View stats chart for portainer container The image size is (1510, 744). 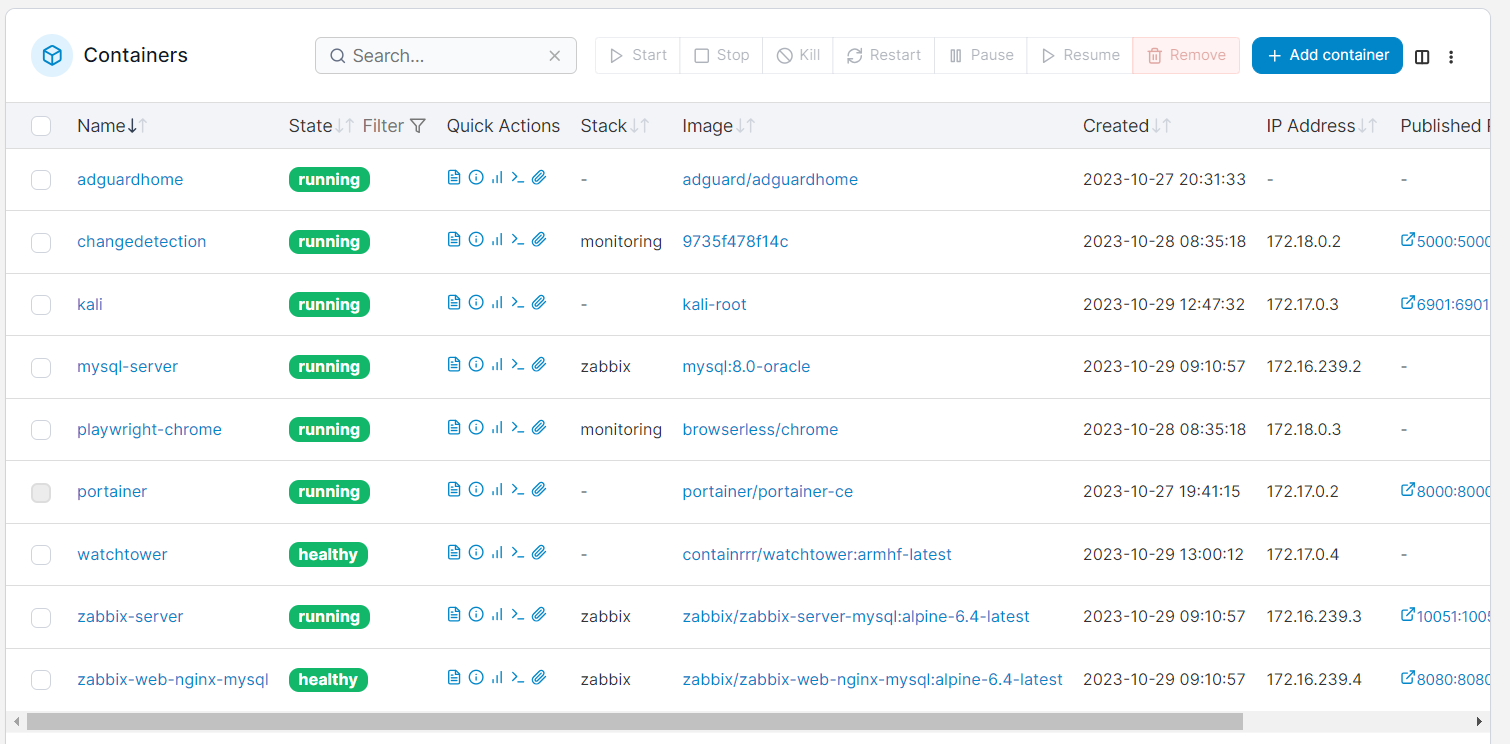[x=497, y=489]
